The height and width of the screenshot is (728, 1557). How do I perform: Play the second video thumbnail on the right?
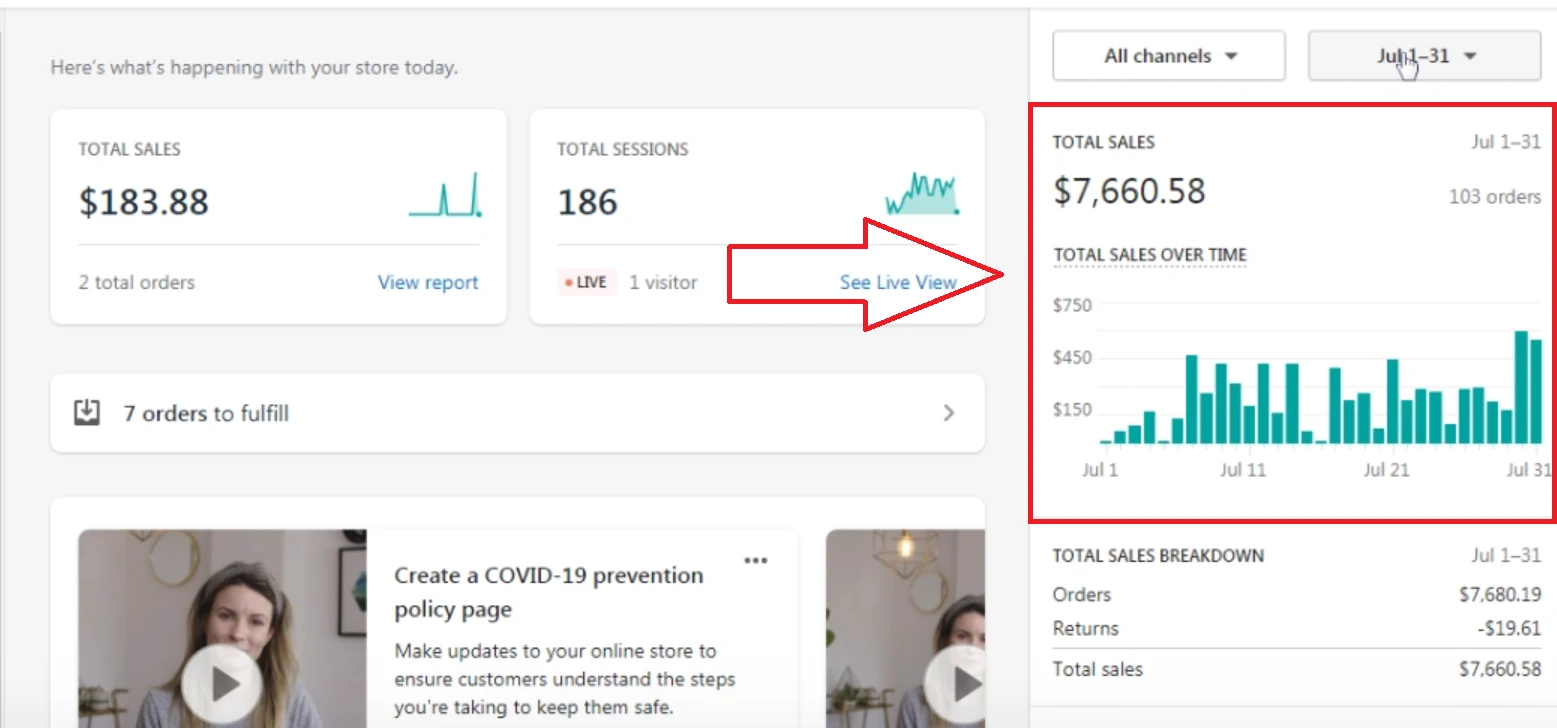click(x=957, y=684)
